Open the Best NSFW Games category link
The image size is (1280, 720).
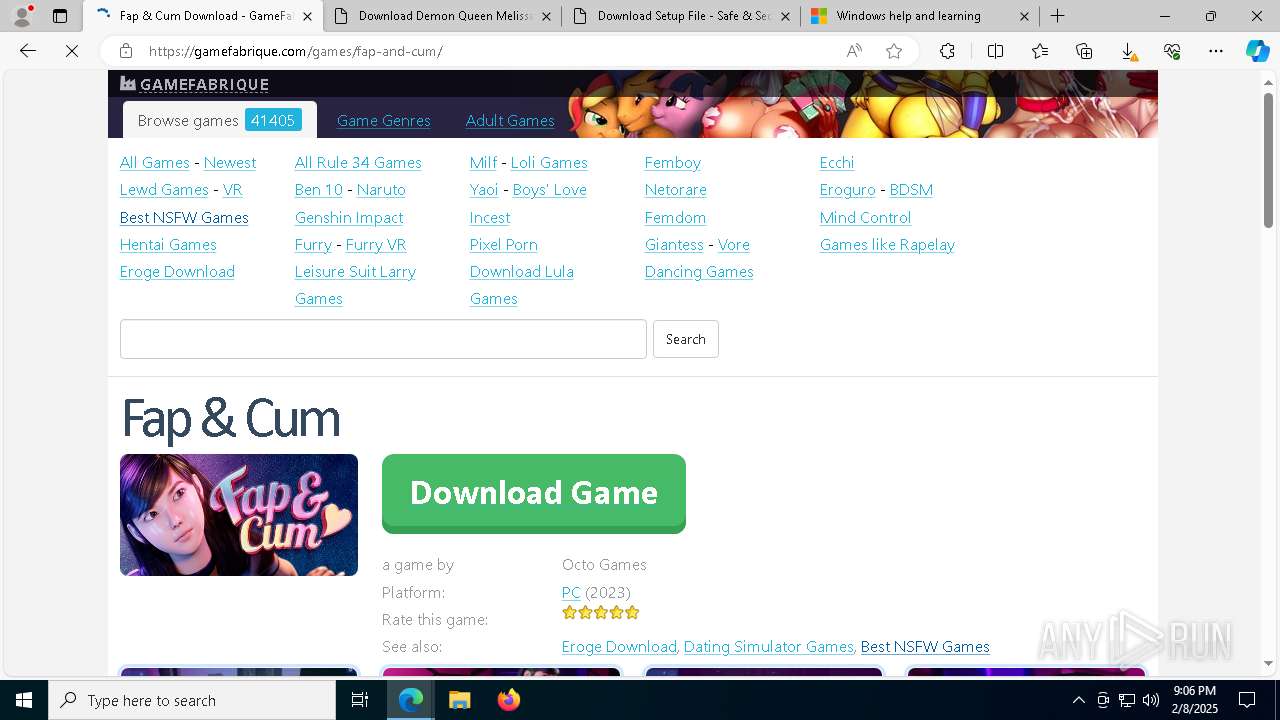click(184, 217)
